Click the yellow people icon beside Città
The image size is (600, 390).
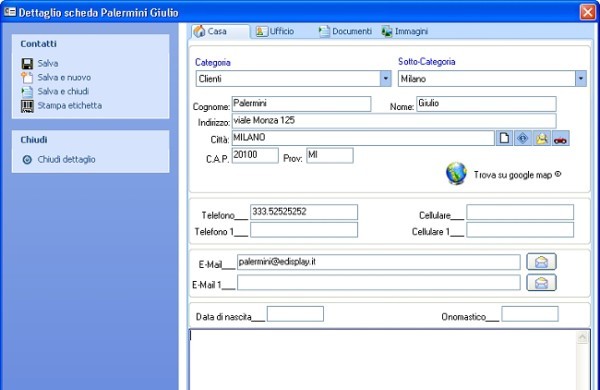click(541, 138)
